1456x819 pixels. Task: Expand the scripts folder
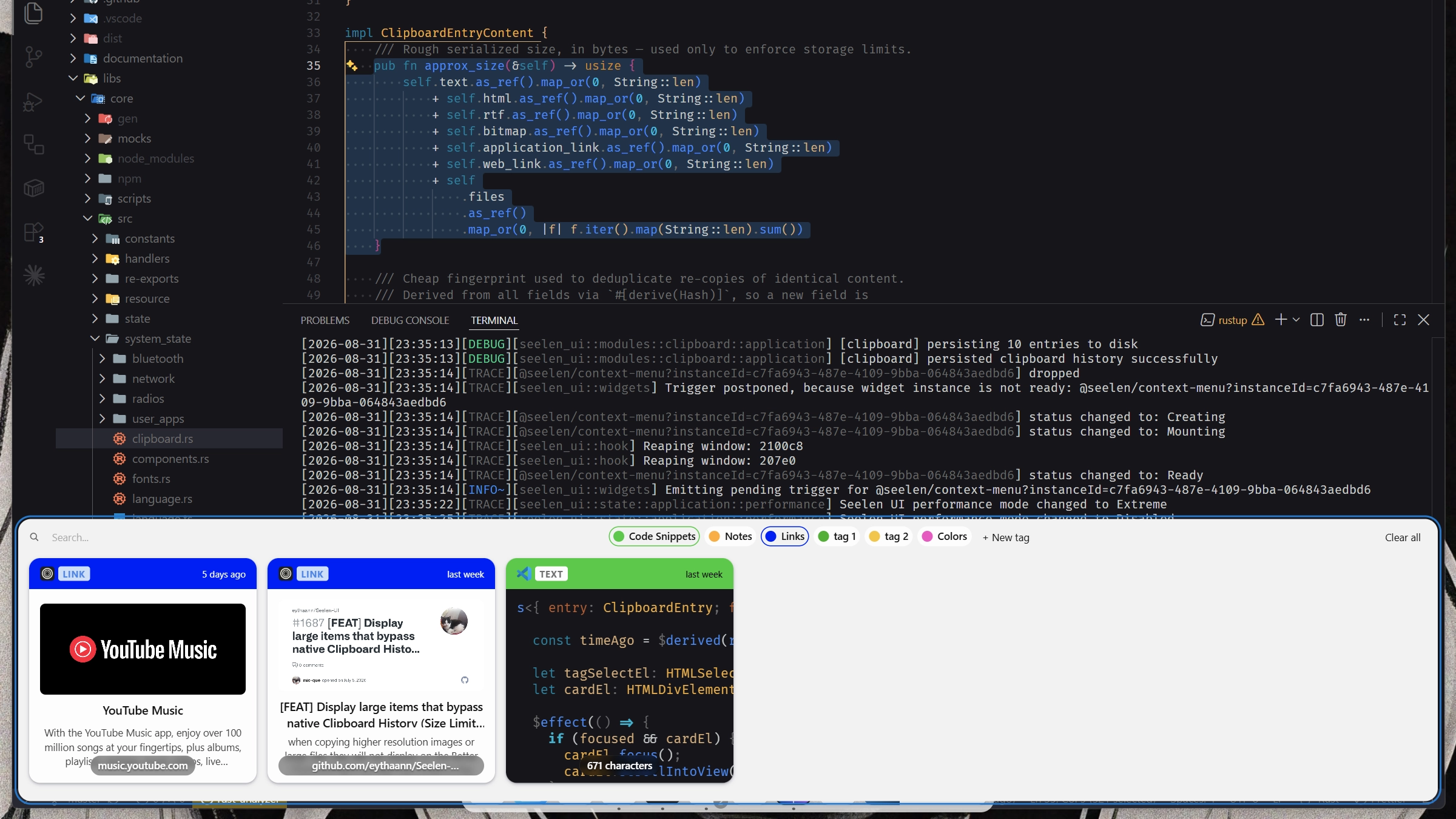tap(88, 198)
